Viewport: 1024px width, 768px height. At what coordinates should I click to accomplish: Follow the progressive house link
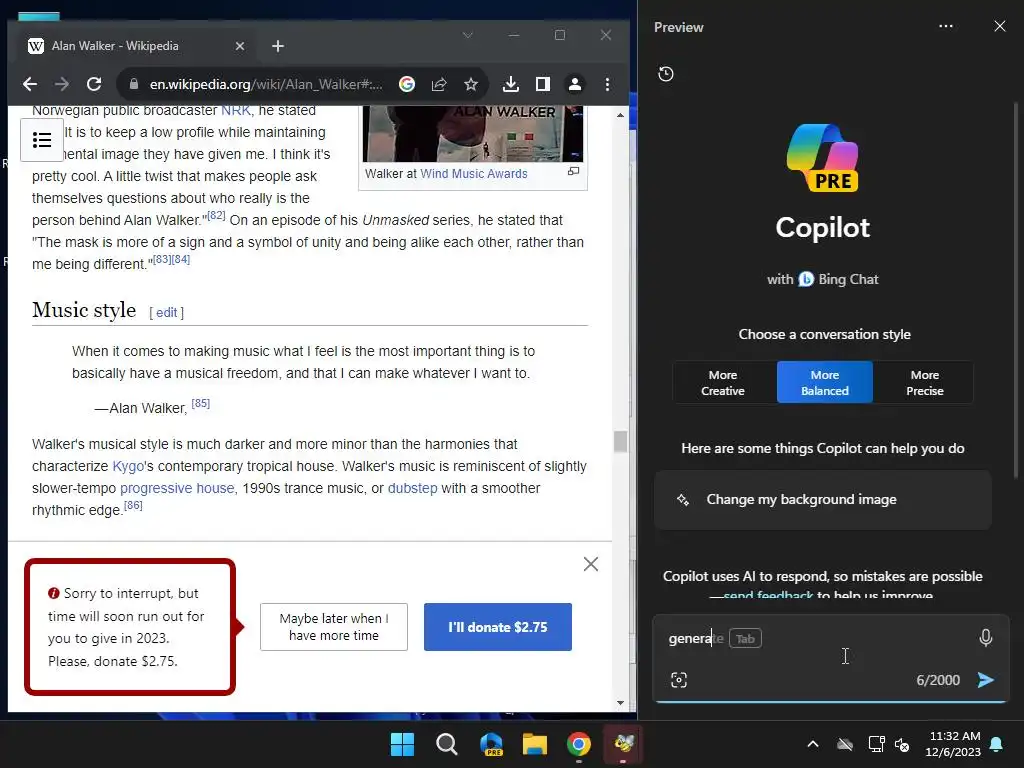[177, 488]
